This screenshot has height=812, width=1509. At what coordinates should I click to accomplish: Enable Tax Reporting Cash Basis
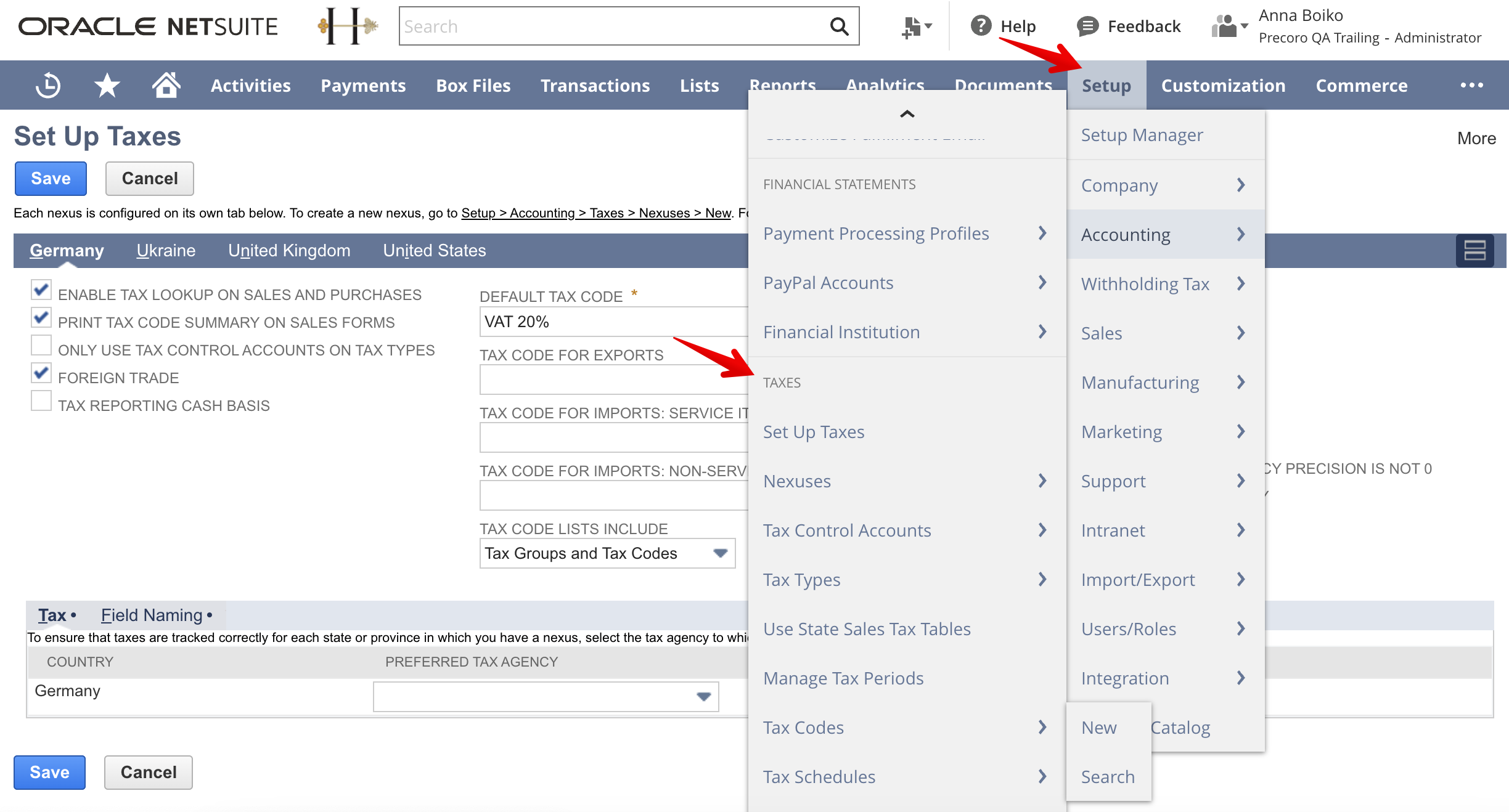pyautogui.click(x=41, y=400)
